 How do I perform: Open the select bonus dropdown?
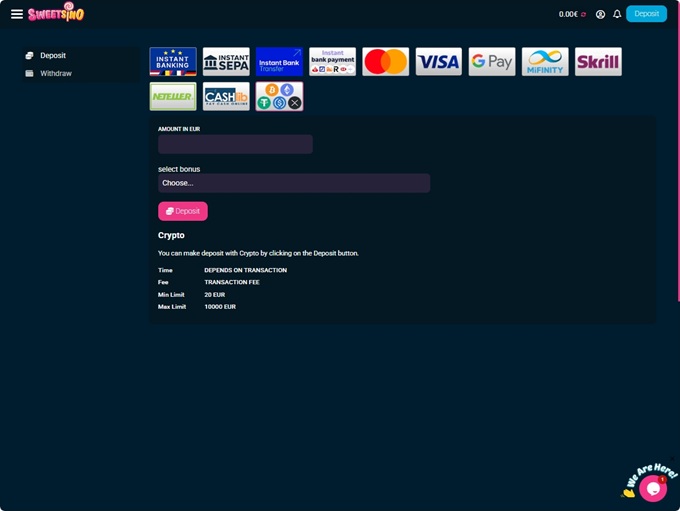click(294, 183)
